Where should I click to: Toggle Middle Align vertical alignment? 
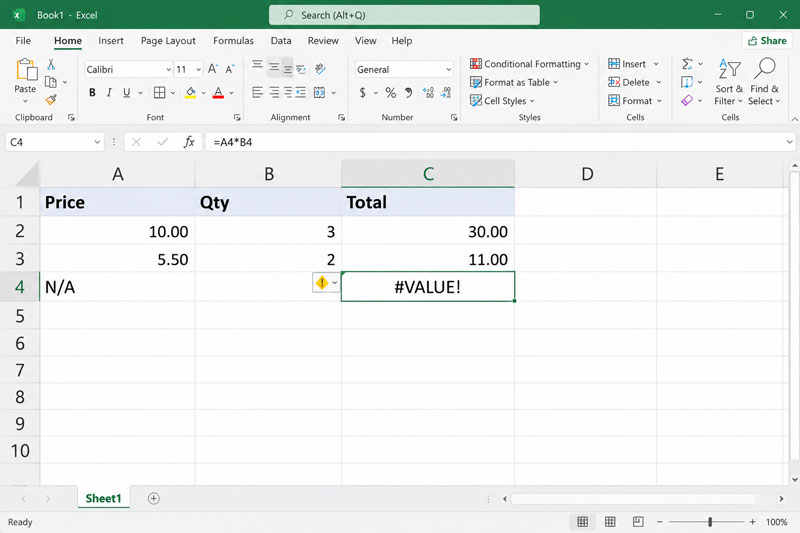(274, 67)
